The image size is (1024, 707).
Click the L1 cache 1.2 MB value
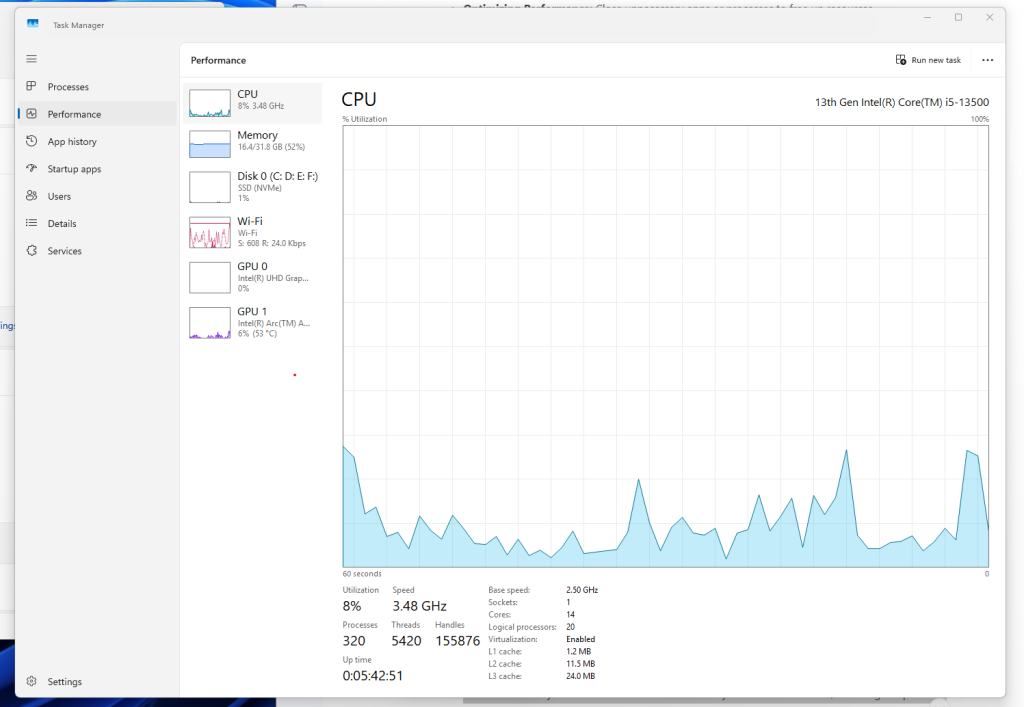[579, 652]
